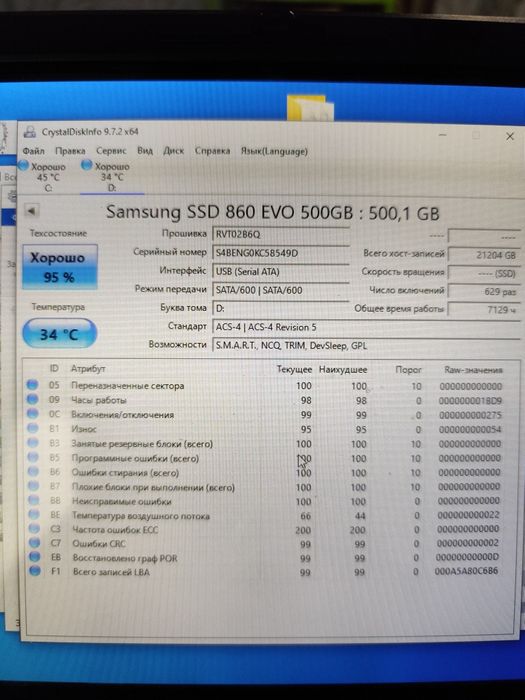Click status icon of Ошибки стирания row

(33, 471)
